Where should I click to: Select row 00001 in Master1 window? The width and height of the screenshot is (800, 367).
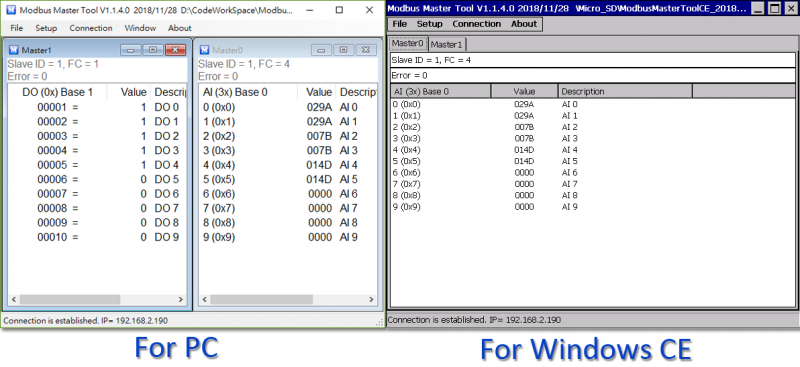click(x=97, y=108)
